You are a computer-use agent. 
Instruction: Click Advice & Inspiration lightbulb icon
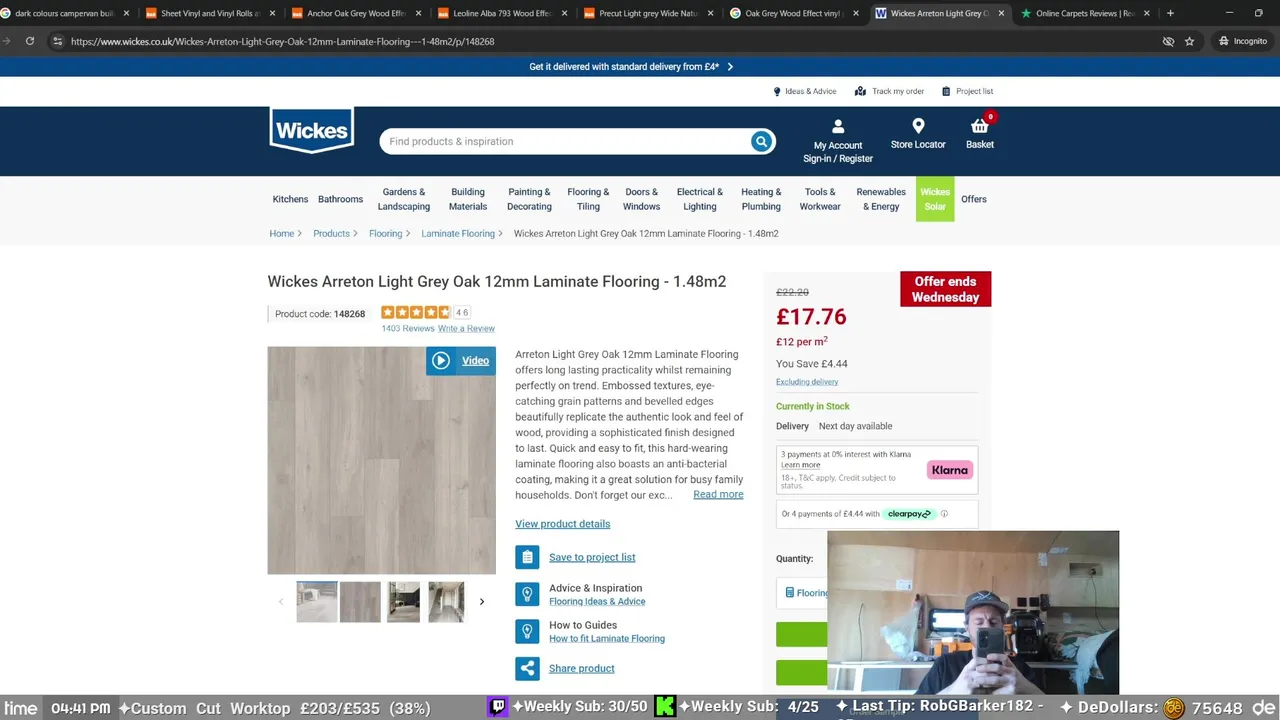pos(527,594)
